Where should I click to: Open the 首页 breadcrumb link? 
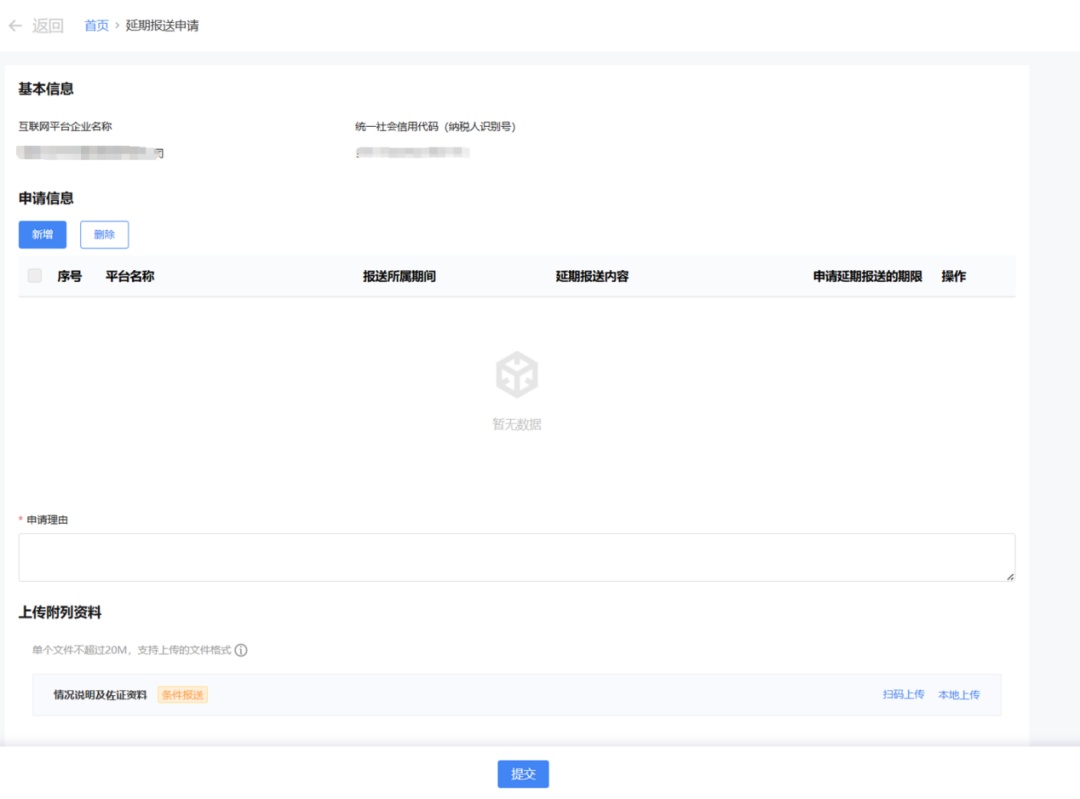pyautogui.click(x=96, y=26)
